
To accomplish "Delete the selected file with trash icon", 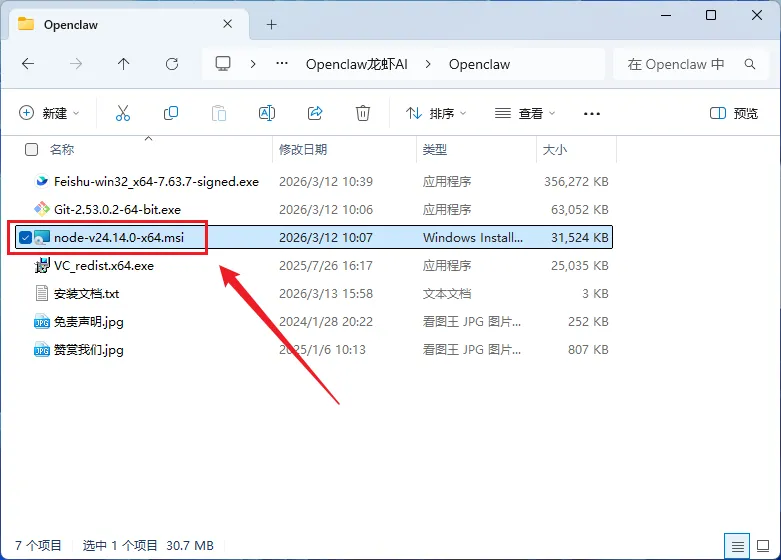I will point(363,113).
